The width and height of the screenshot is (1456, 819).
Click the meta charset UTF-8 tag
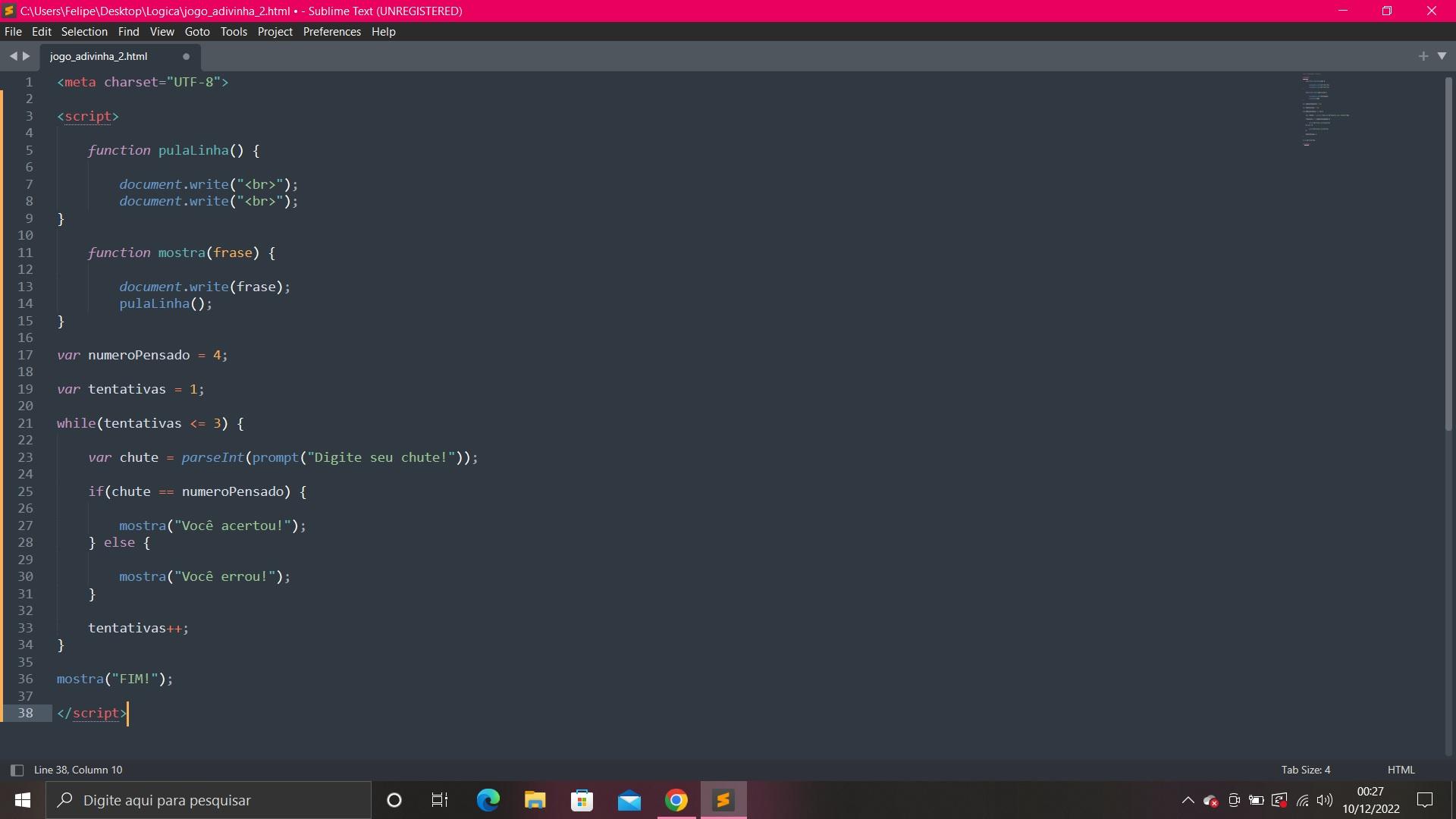click(143, 82)
